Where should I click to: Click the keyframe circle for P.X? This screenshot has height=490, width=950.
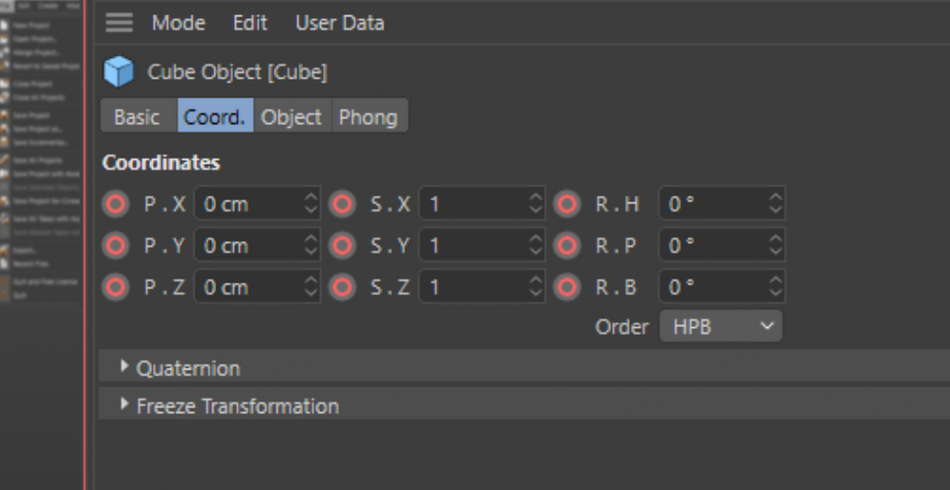[x=116, y=204]
